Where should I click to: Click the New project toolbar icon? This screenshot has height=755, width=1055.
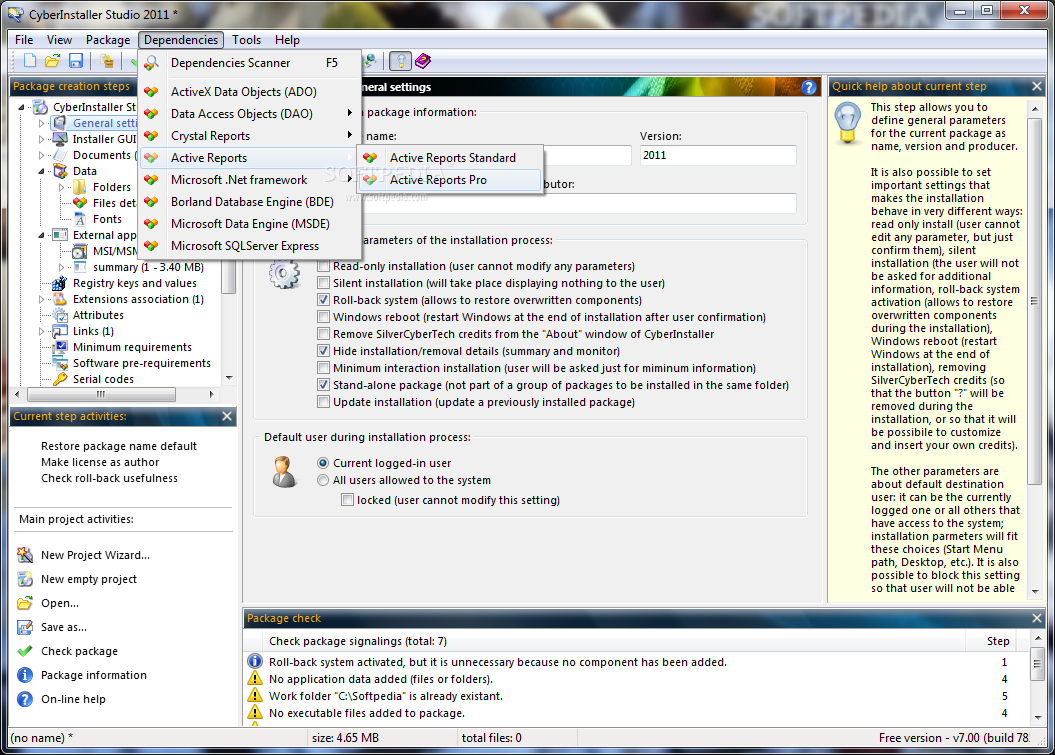click(30, 61)
